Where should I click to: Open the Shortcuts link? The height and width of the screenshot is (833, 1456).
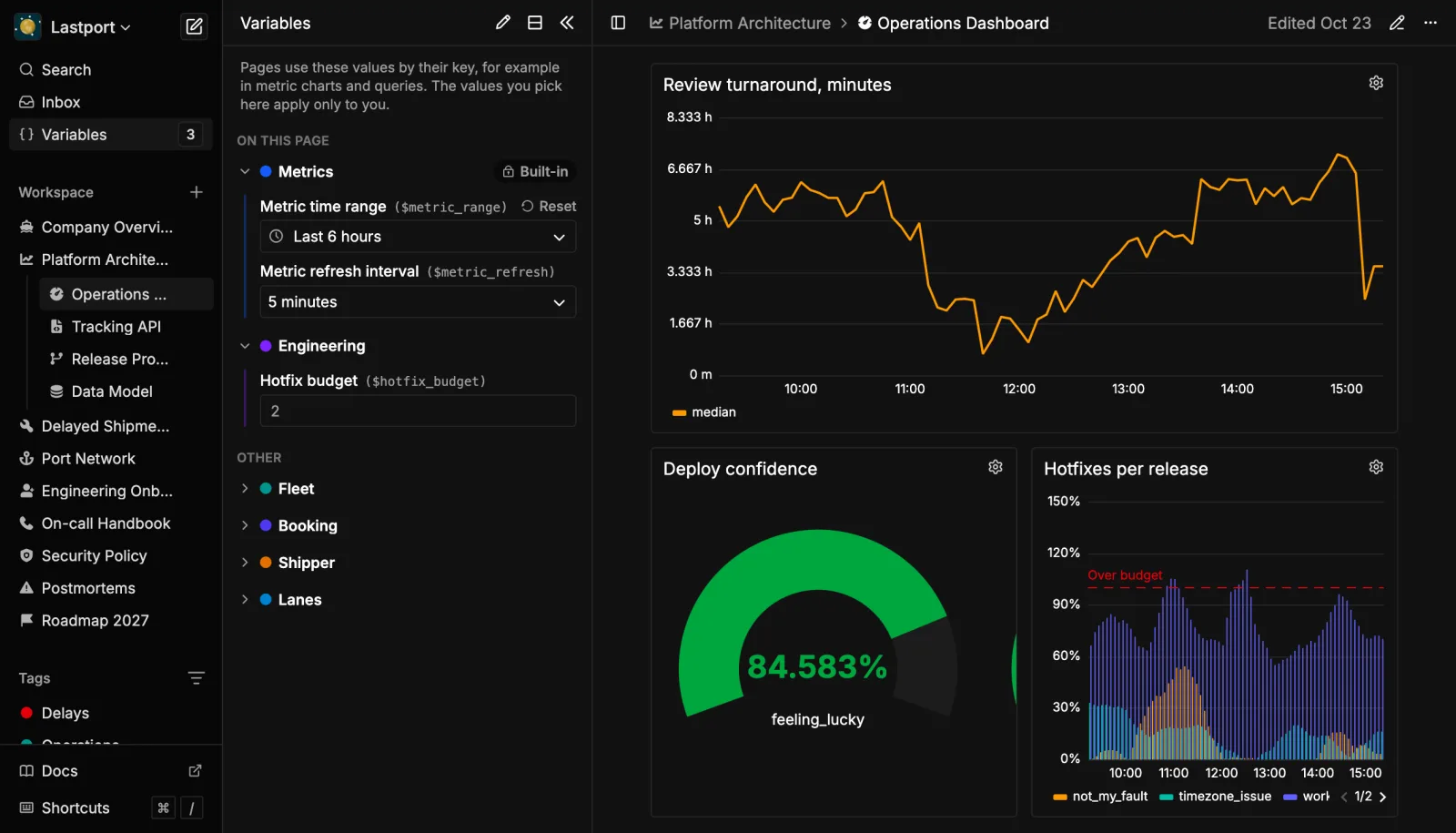(65, 808)
